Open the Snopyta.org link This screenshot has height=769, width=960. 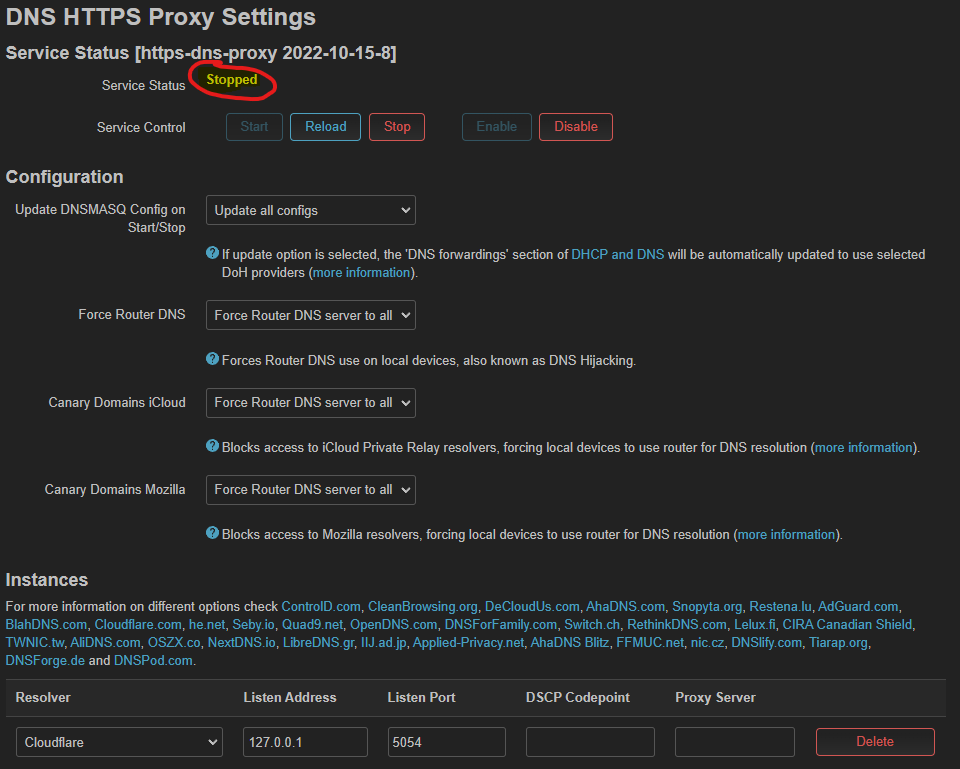pyautogui.click(x=707, y=607)
